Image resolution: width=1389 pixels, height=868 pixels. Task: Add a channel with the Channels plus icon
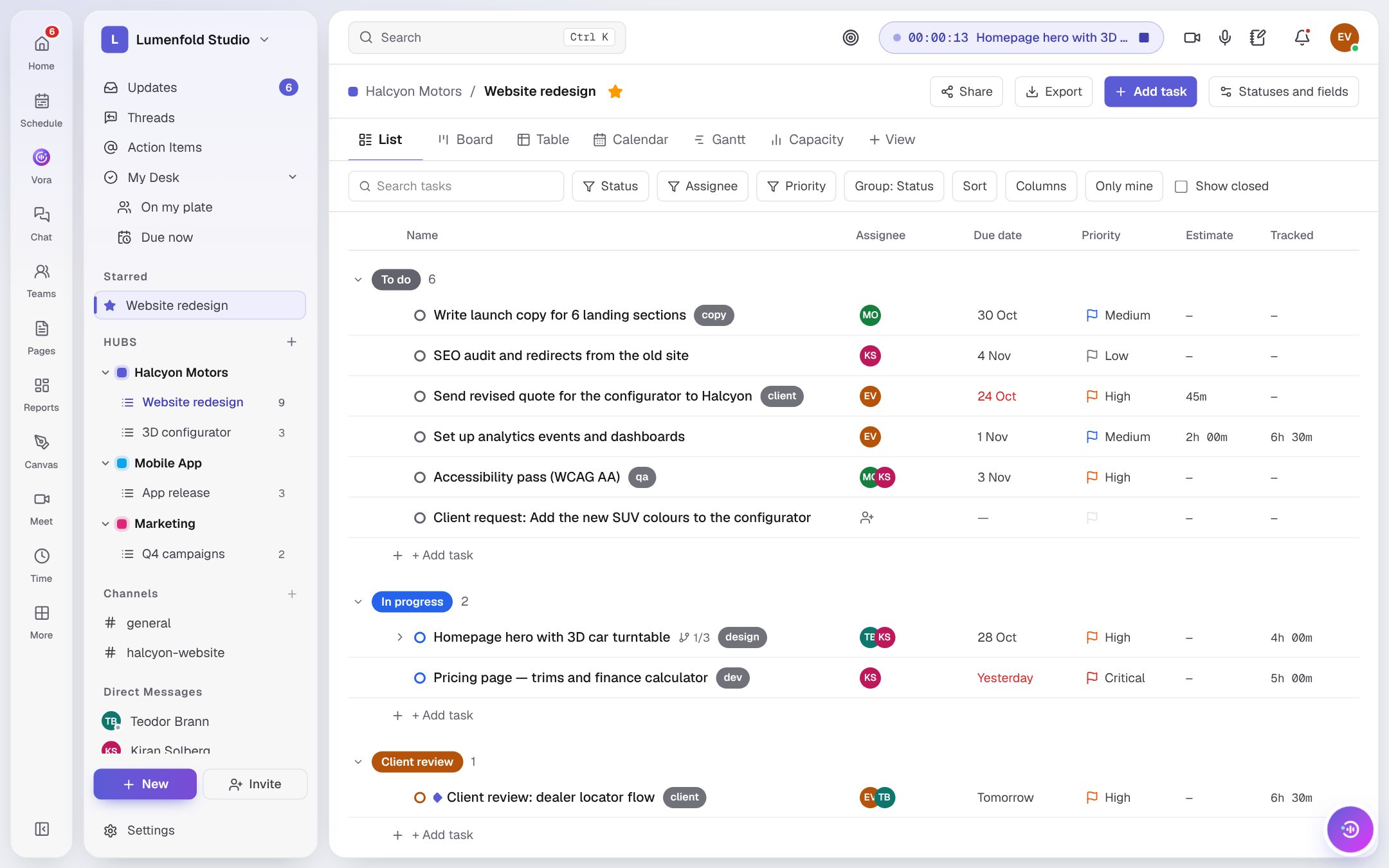(292, 593)
